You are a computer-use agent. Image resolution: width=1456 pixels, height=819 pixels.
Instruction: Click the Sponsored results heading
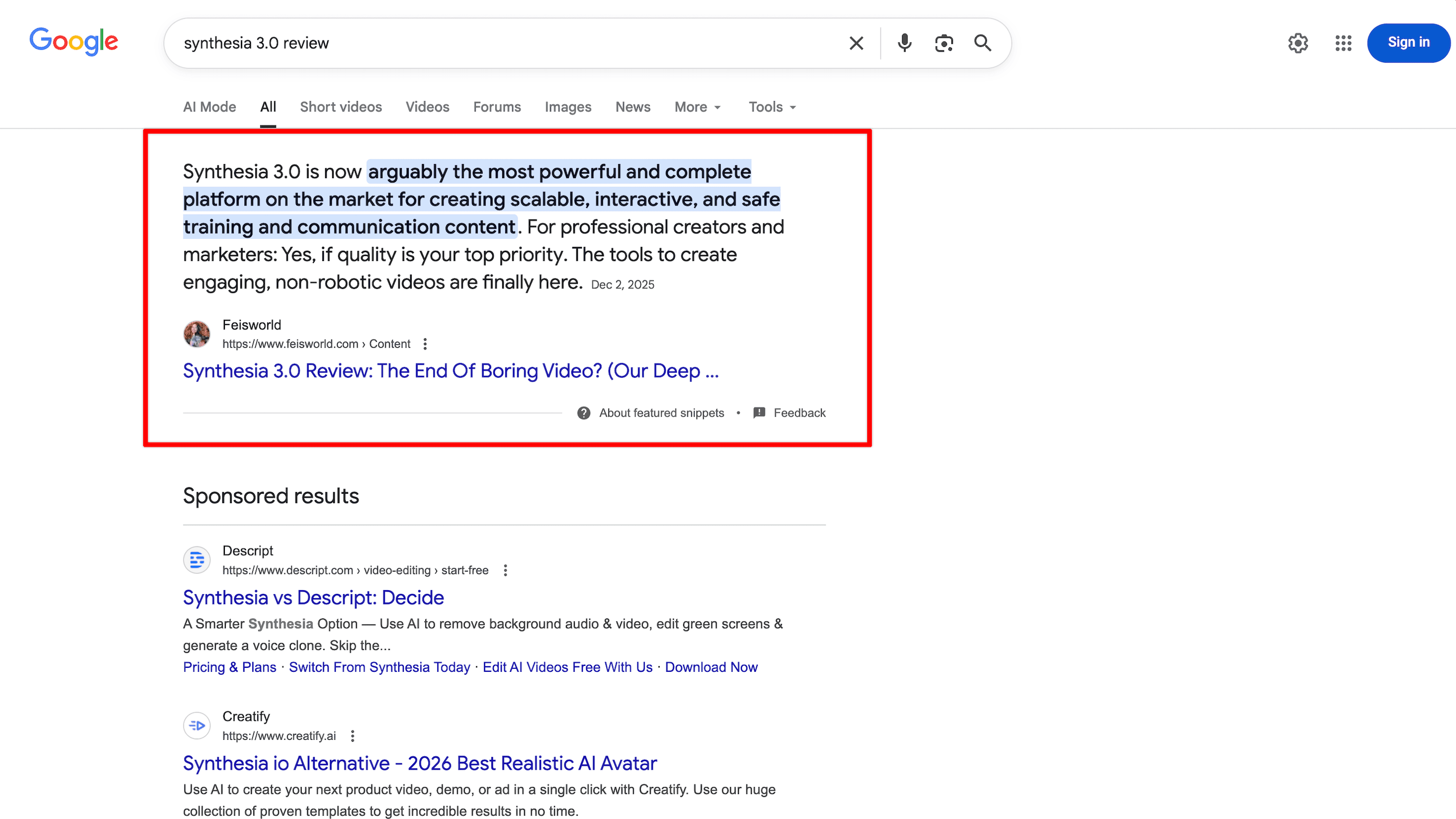tap(271, 496)
